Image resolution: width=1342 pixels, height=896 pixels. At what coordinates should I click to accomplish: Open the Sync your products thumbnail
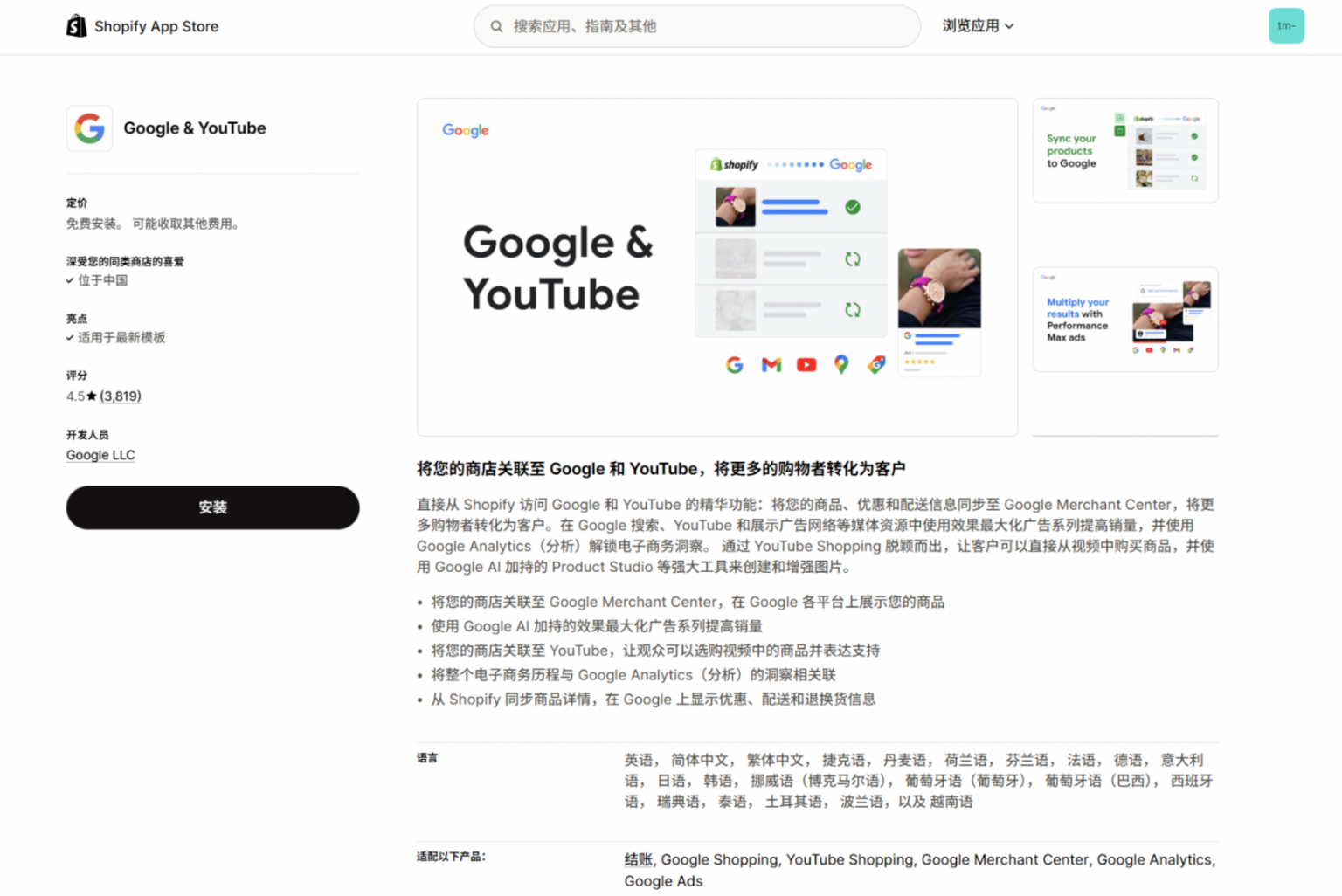[1125, 150]
